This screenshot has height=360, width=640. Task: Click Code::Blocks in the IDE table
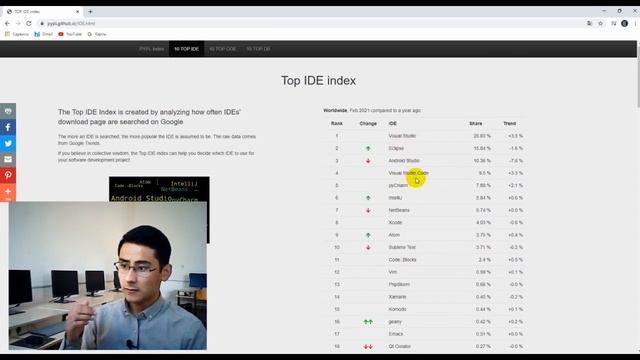click(x=402, y=260)
